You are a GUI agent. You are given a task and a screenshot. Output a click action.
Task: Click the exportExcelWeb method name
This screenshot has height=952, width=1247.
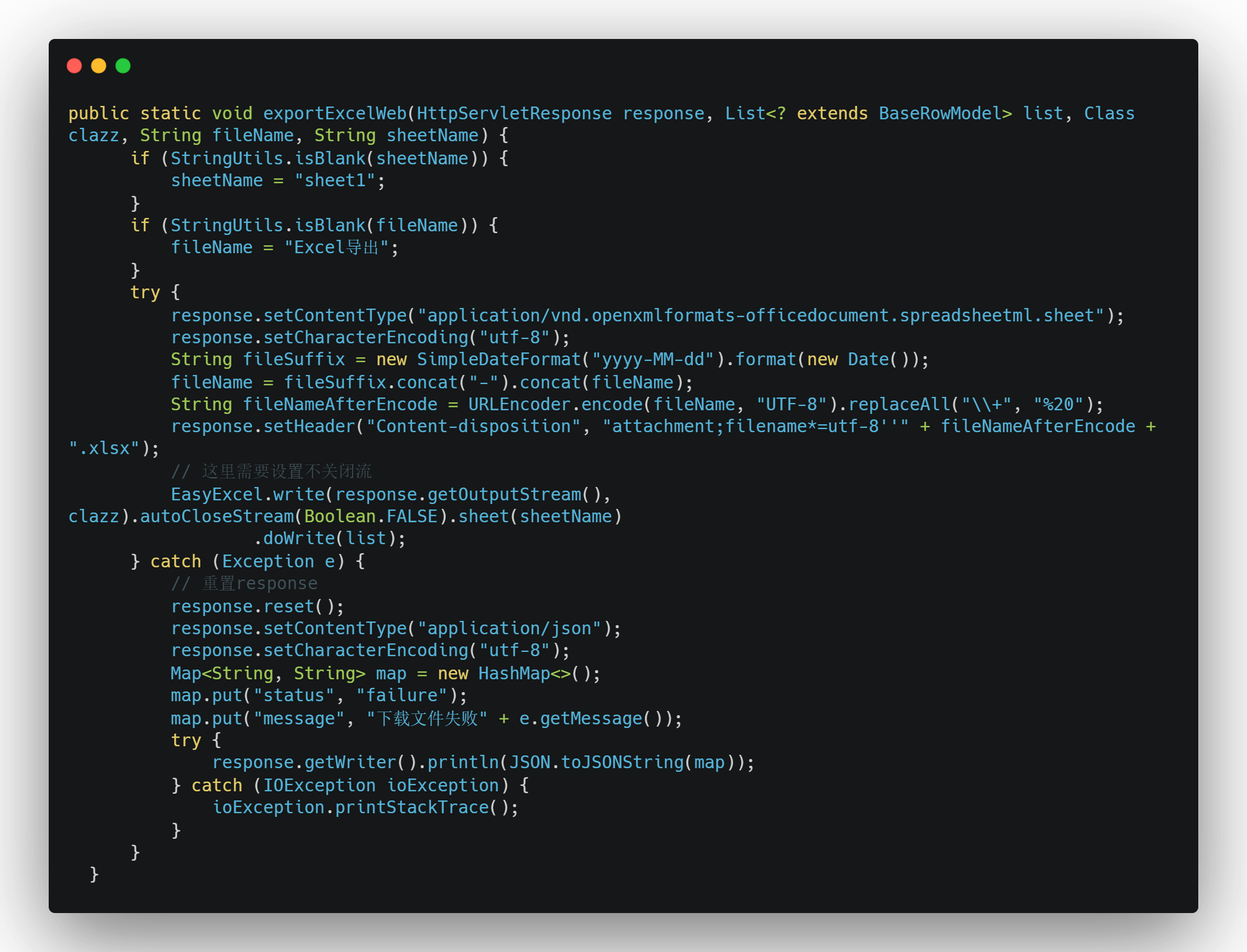[x=334, y=113]
